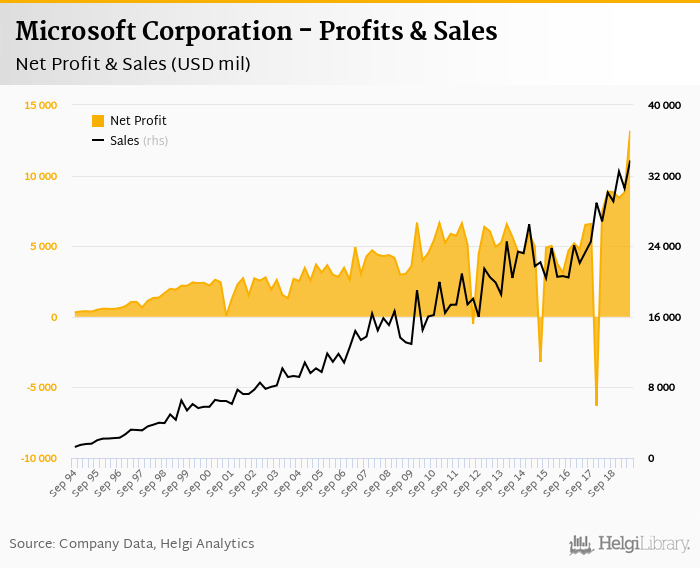Viewport: 700px width, 568px height.
Task: Toggle the Sales series legend label
Action: coord(125,141)
